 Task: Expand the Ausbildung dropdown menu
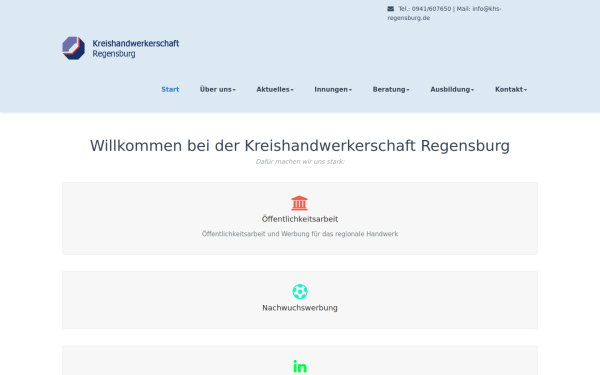coord(452,90)
